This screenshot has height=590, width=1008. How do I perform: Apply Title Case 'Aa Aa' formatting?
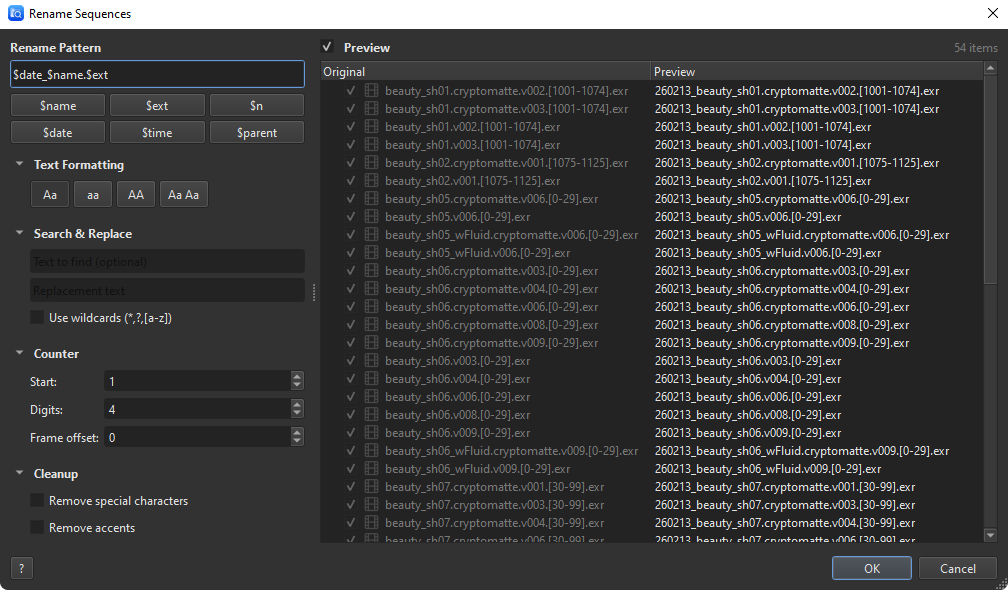184,195
